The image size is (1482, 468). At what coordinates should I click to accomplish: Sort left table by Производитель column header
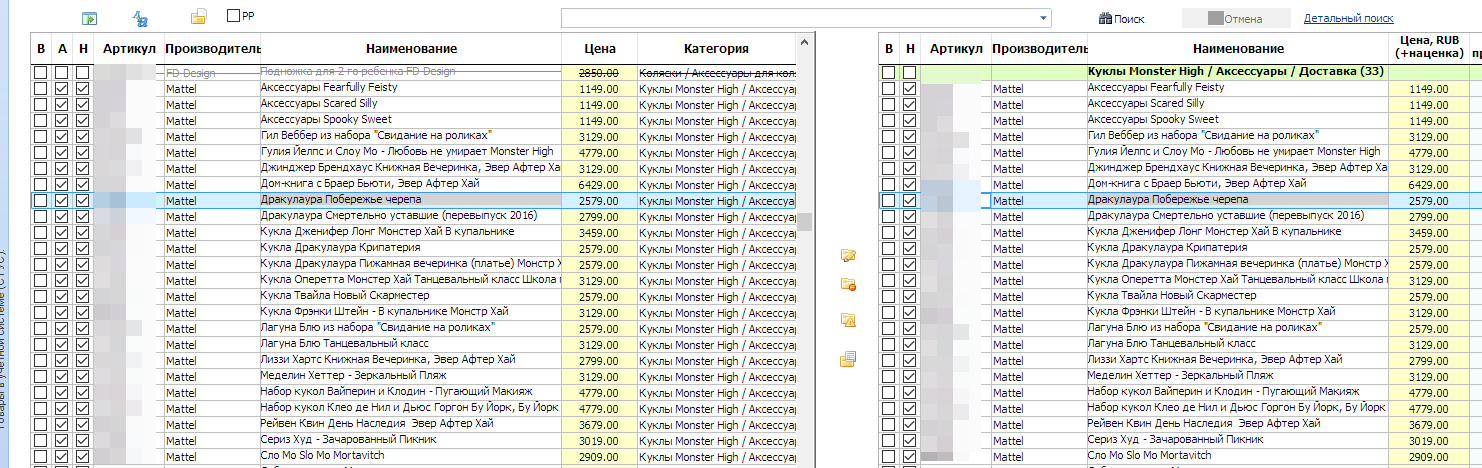[211, 49]
